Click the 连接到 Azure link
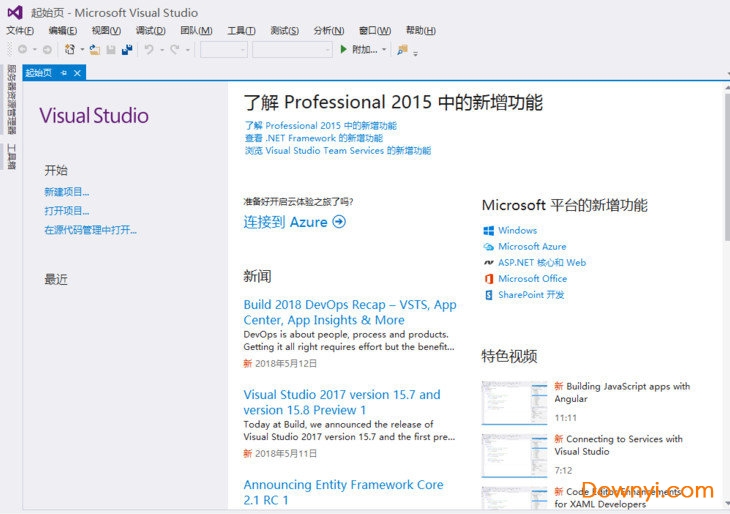The height and width of the screenshot is (514, 730). [294, 222]
